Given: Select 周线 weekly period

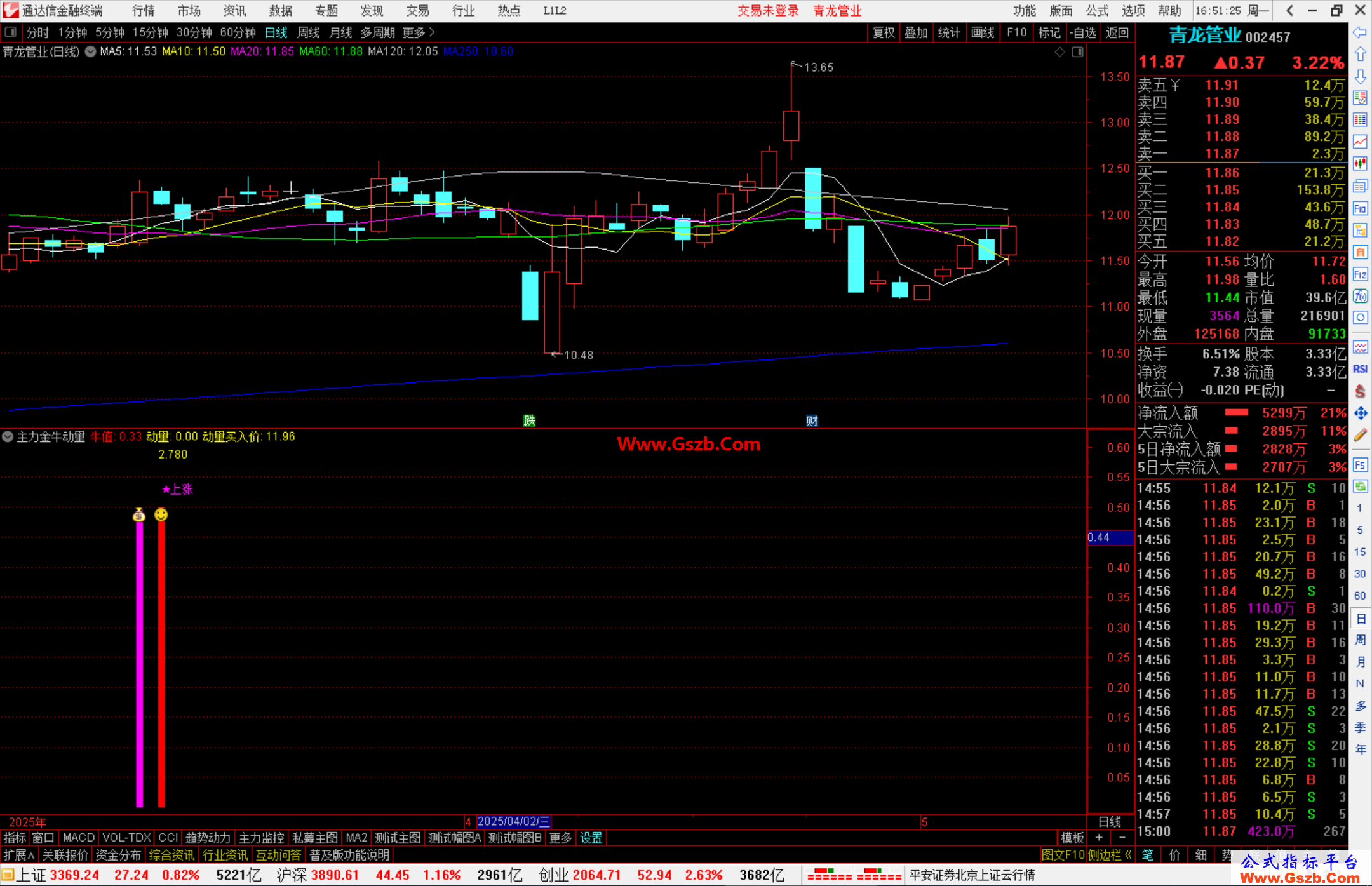Looking at the screenshot, I should pos(309,32).
